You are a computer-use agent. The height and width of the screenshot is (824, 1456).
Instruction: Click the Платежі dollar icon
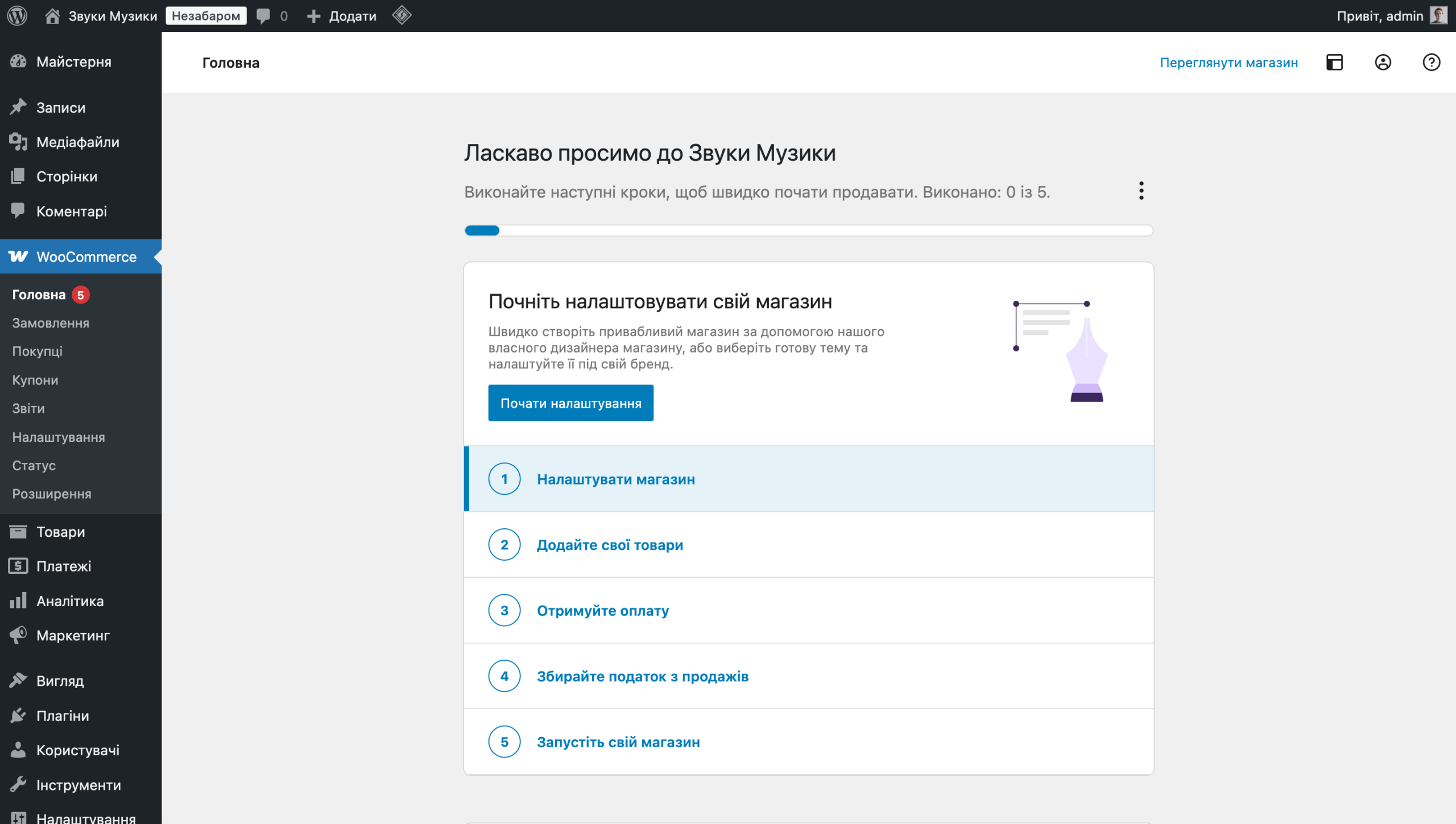pos(18,566)
